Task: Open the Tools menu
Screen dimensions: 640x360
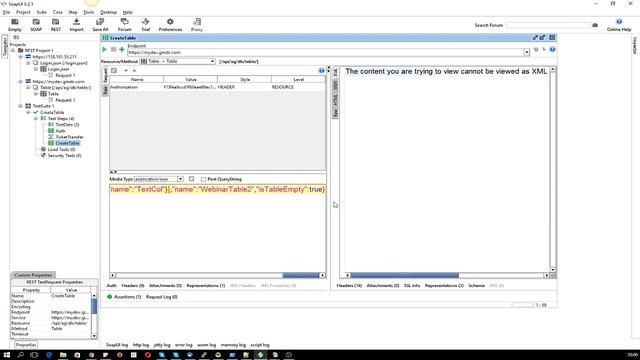Action: click(89, 12)
